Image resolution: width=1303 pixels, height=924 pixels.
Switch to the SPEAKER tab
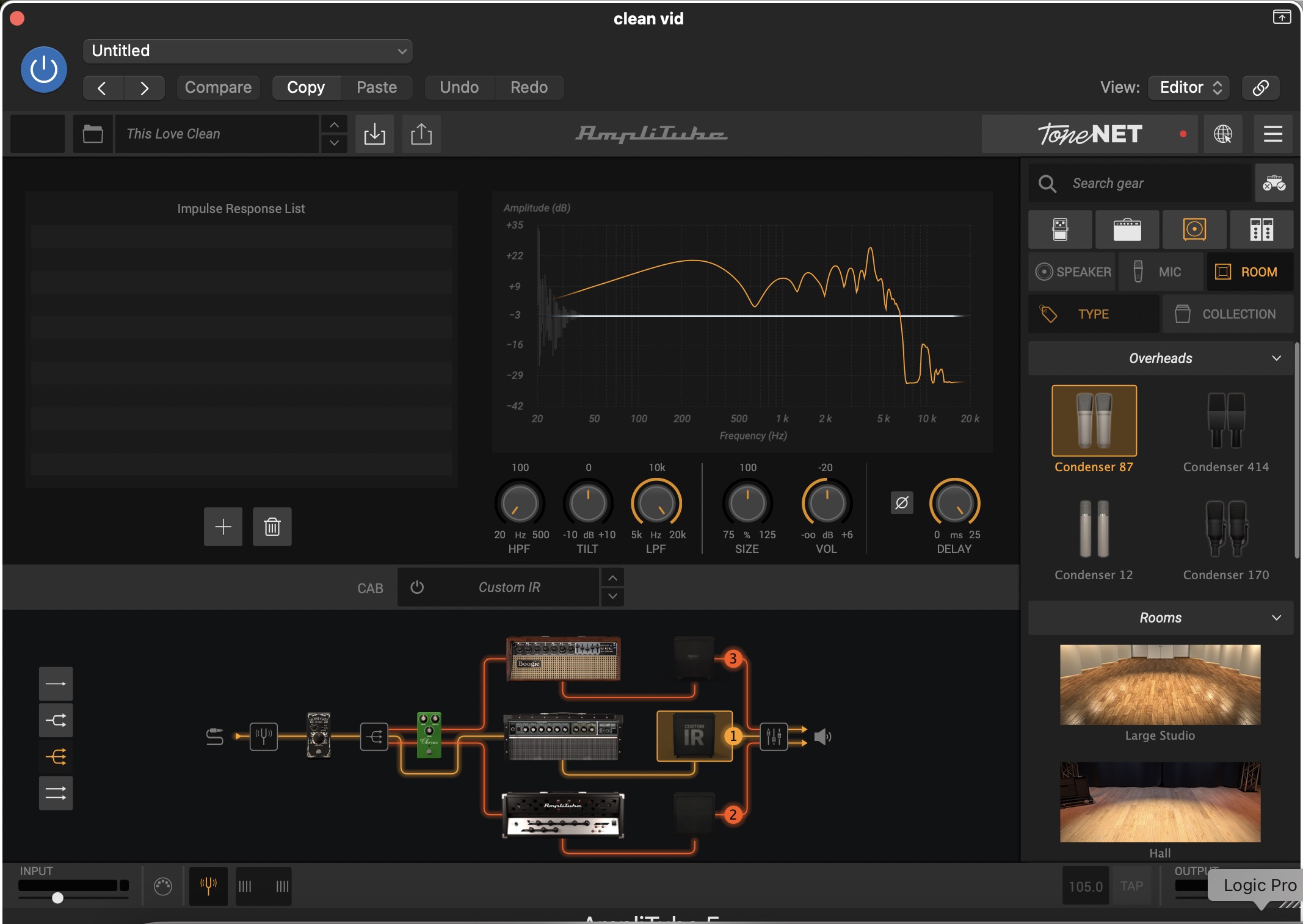[x=1072, y=272]
